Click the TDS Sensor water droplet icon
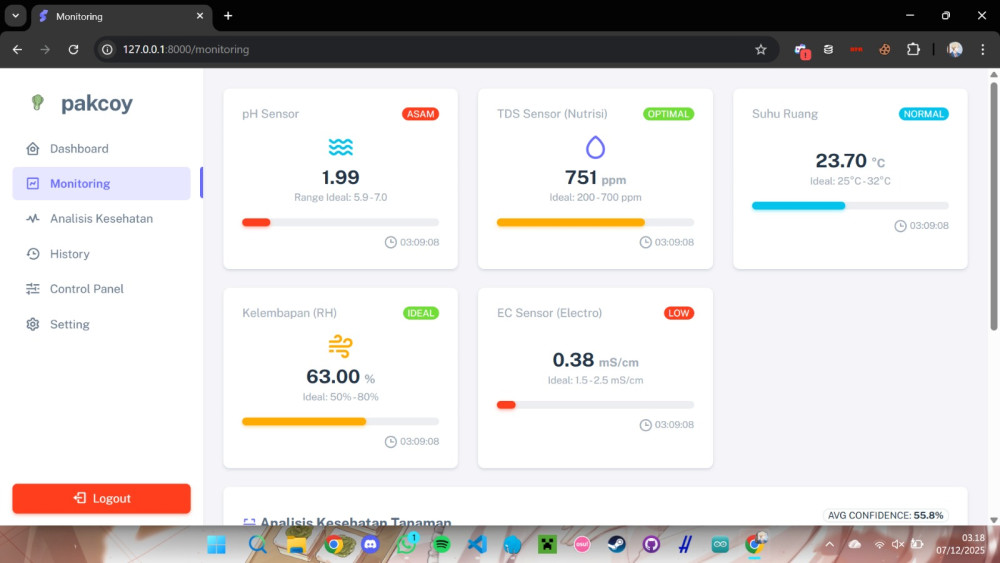 coord(595,148)
